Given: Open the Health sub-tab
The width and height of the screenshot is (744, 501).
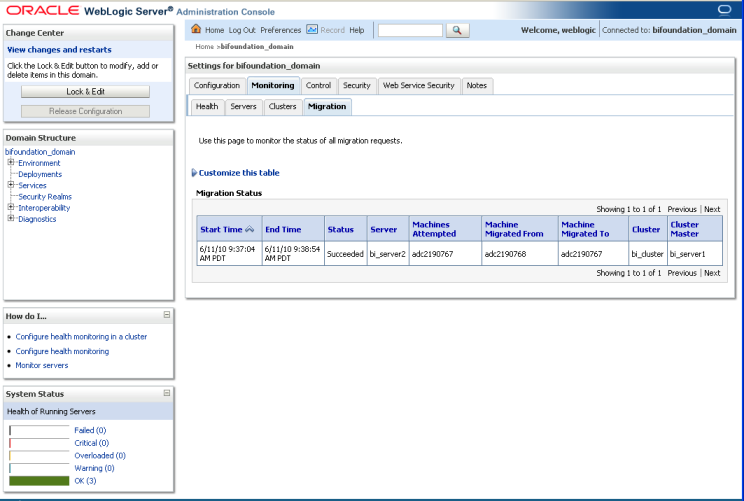Looking at the screenshot, I should tap(207, 107).
